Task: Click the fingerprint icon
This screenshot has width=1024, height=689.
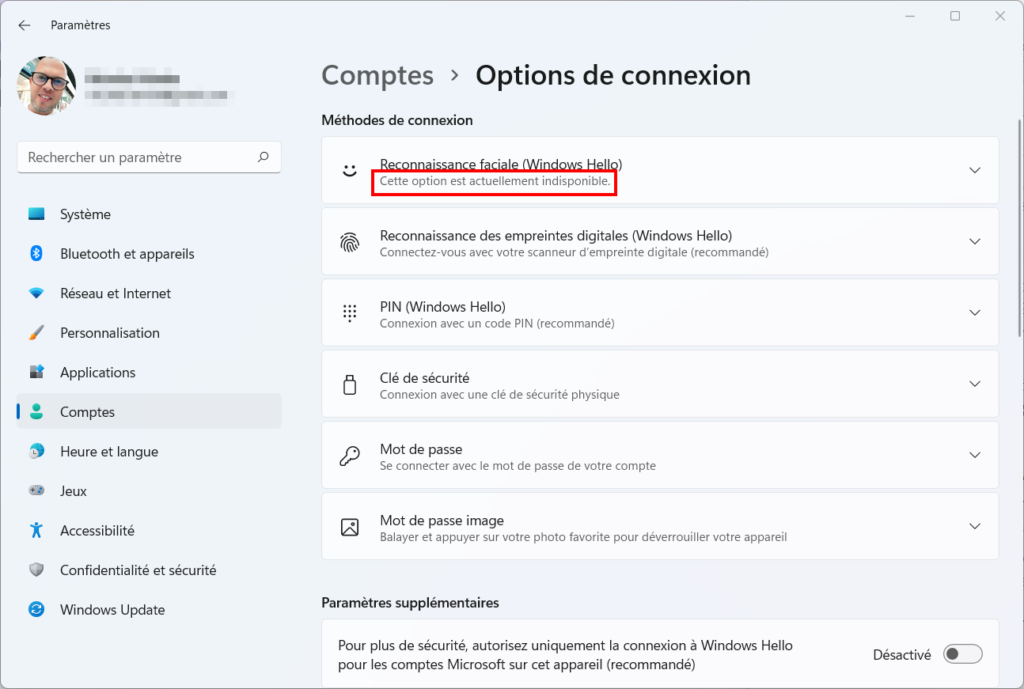Action: coord(350,242)
